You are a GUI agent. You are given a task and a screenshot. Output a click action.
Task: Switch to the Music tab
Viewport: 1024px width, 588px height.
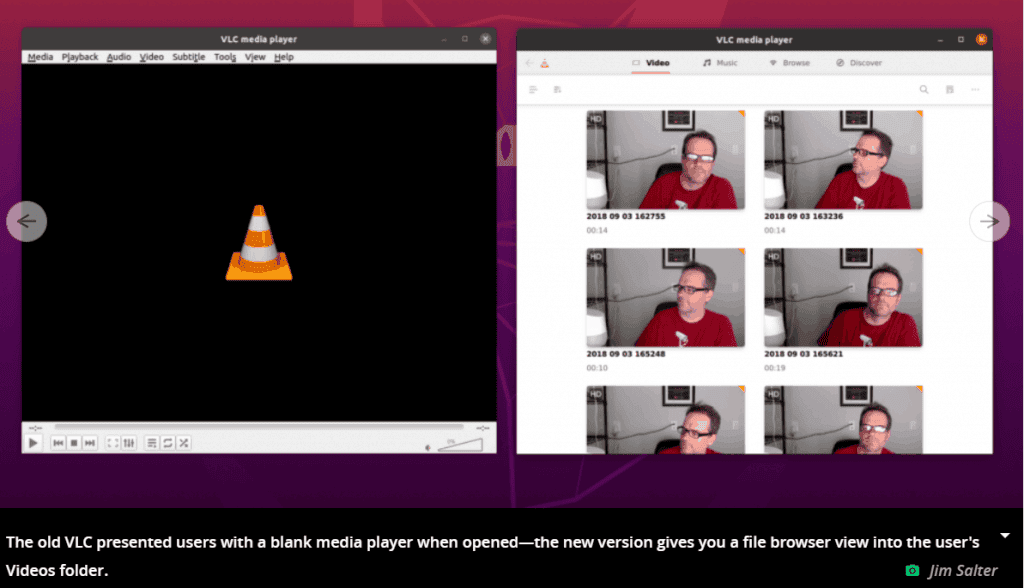click(x=720, y=63)
